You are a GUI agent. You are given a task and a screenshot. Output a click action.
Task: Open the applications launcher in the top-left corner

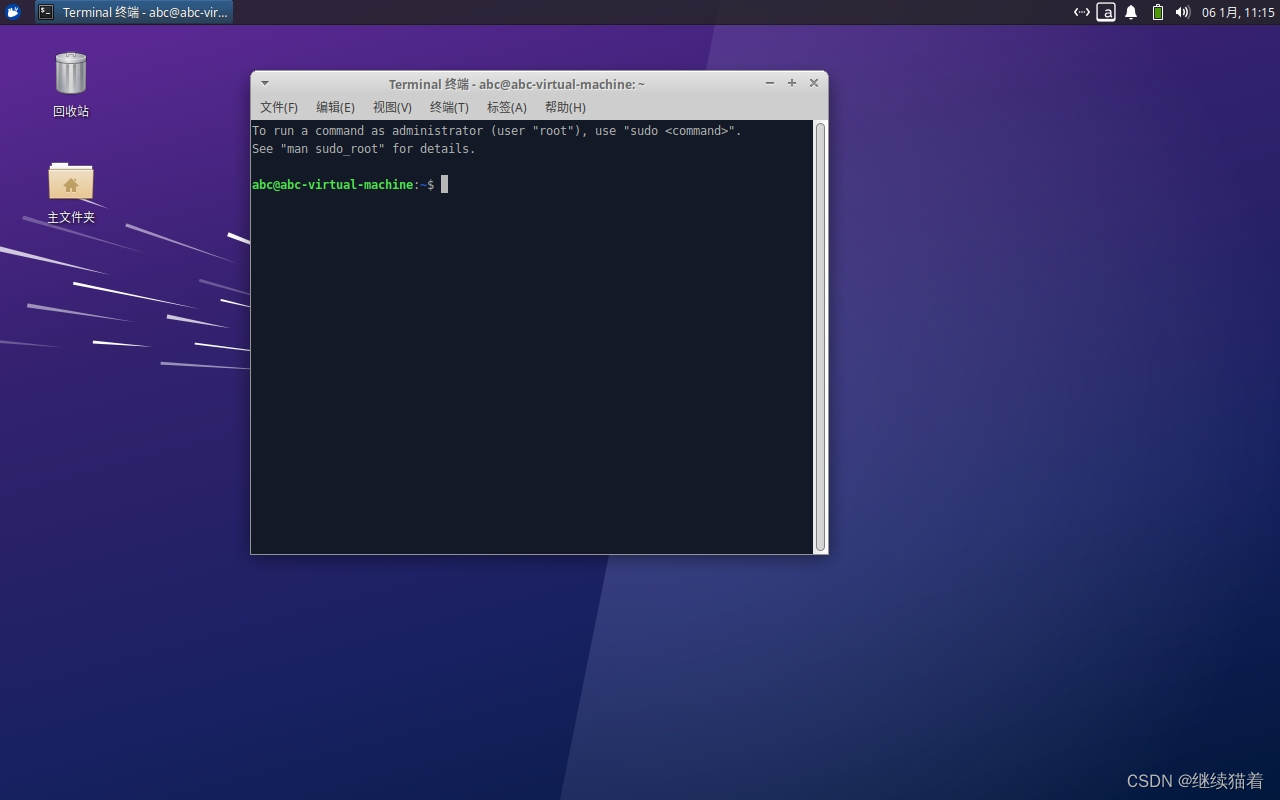coord(11,12)
